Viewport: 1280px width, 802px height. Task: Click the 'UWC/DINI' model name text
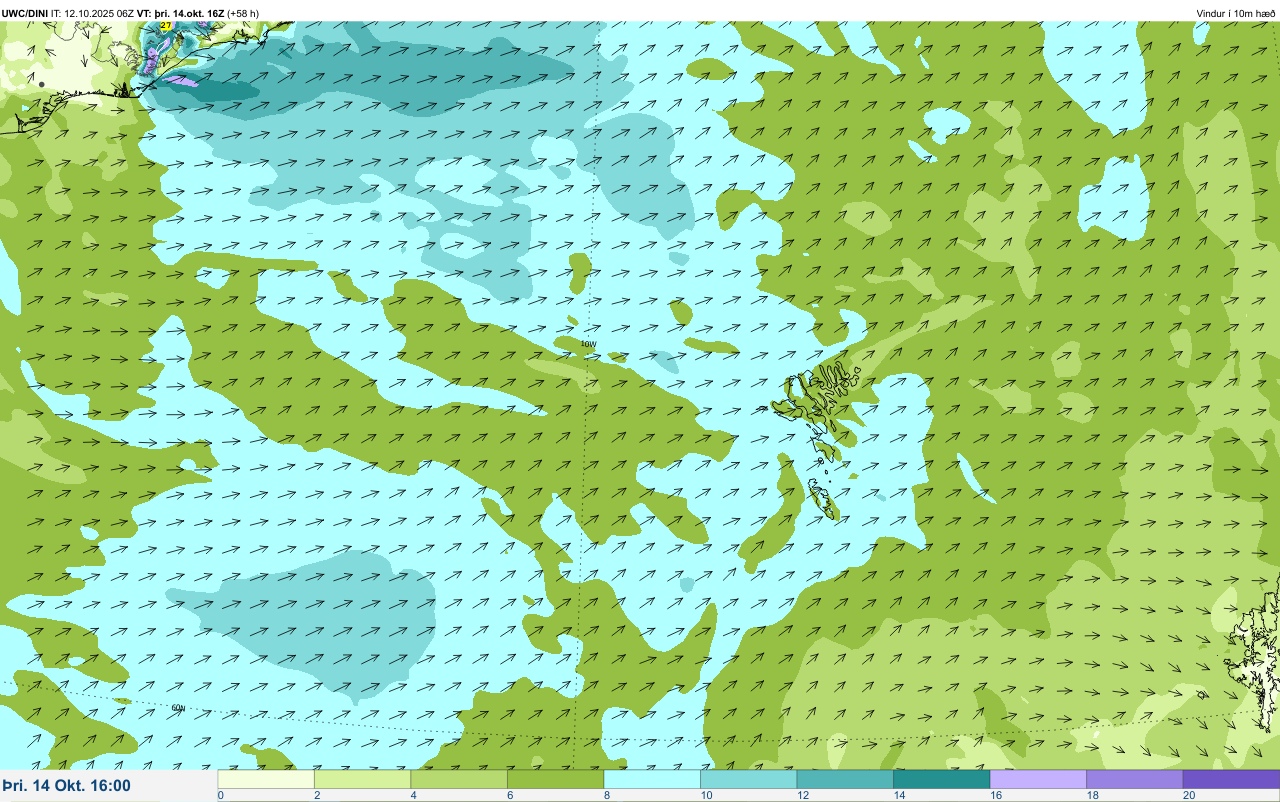pyautogui.click(x=25, y=13)
